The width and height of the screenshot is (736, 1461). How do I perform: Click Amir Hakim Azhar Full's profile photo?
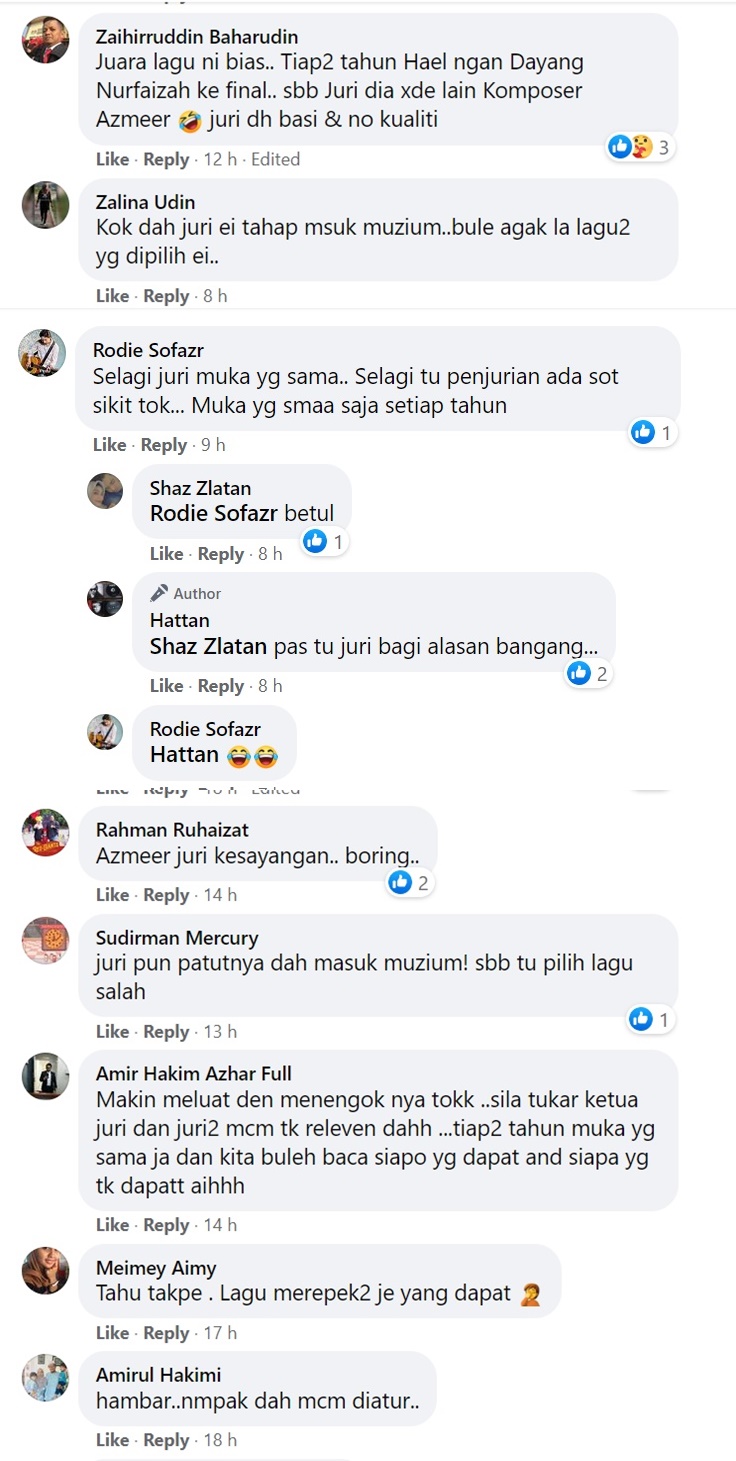tap(46, 1077)
